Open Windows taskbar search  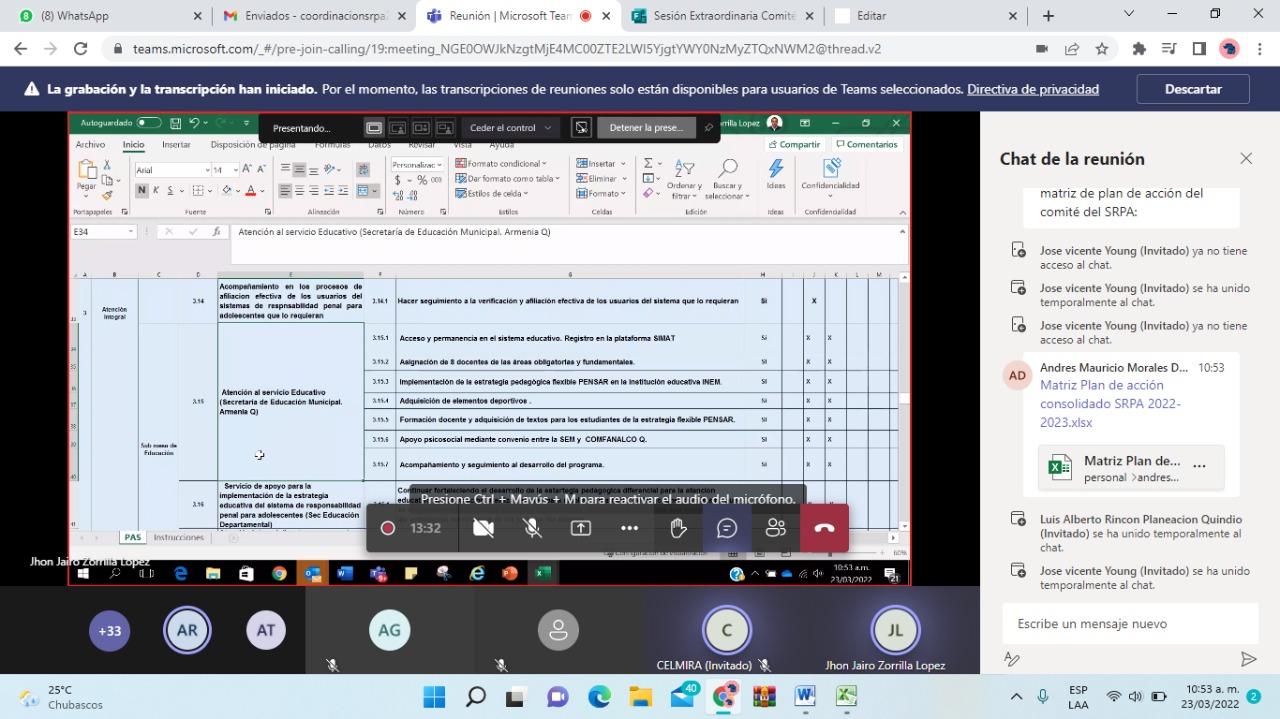click(476, 696)
